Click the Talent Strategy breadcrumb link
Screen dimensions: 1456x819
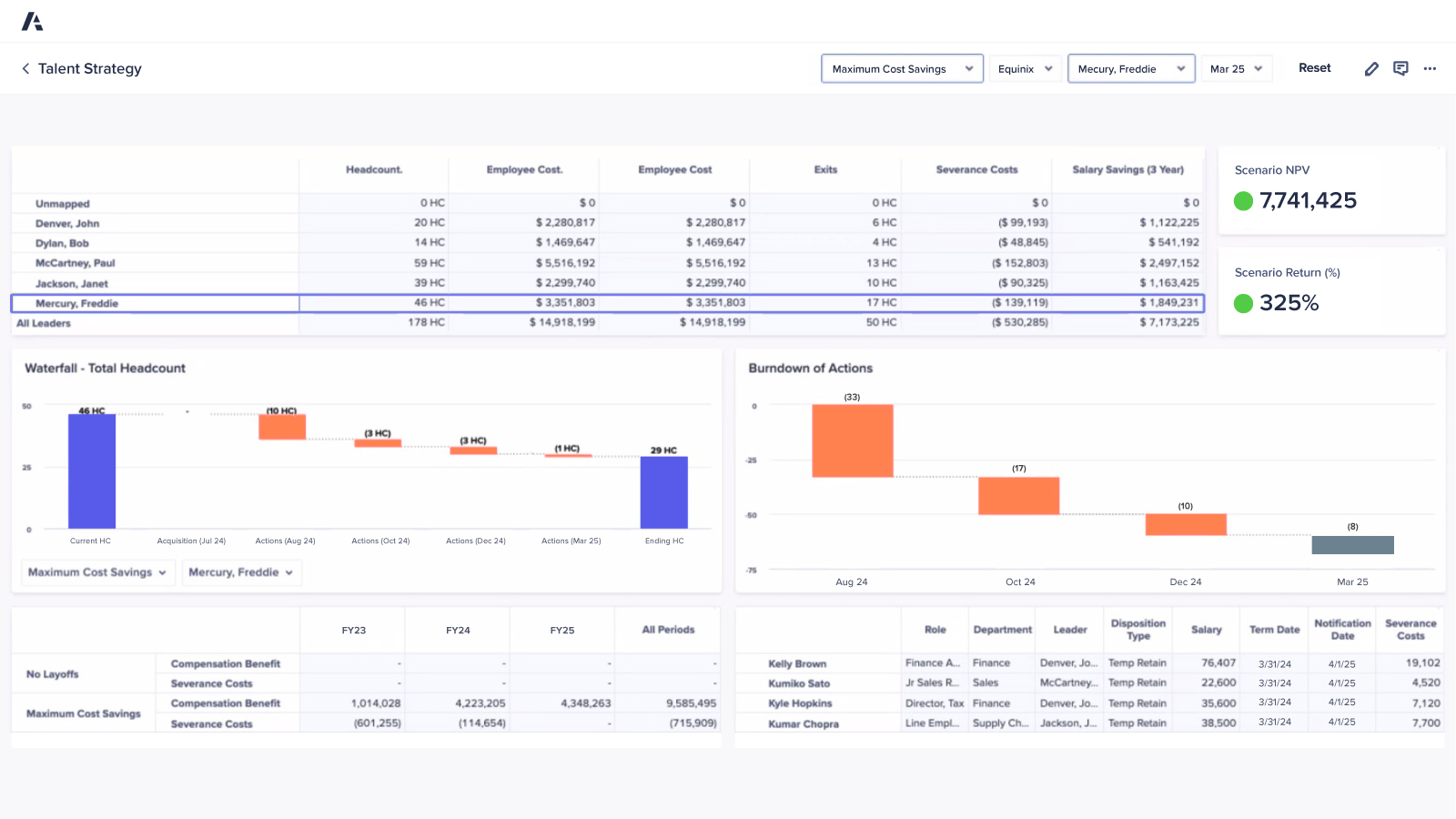90,68
